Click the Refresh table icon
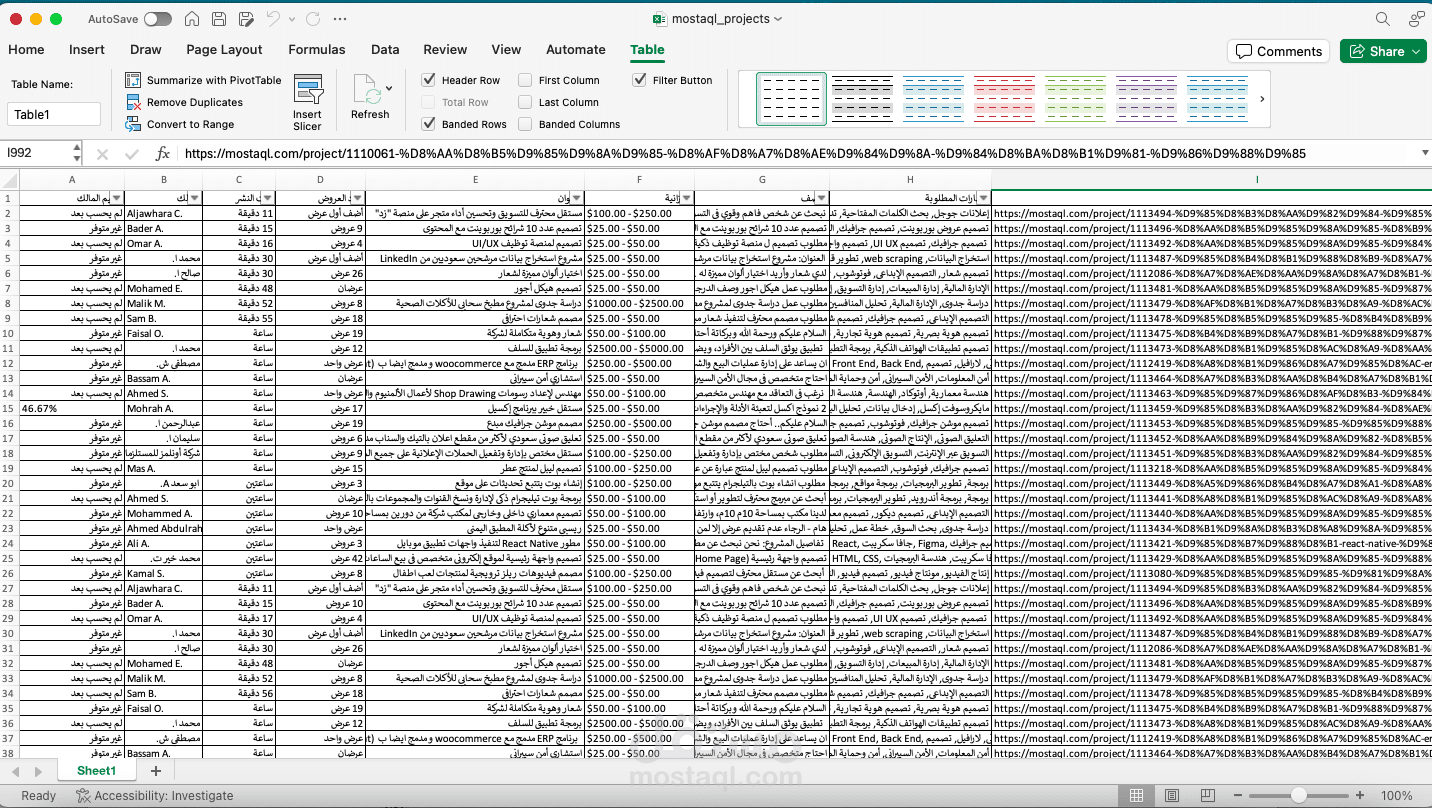This screenshot has width=1432, height=808. point(367,90)
